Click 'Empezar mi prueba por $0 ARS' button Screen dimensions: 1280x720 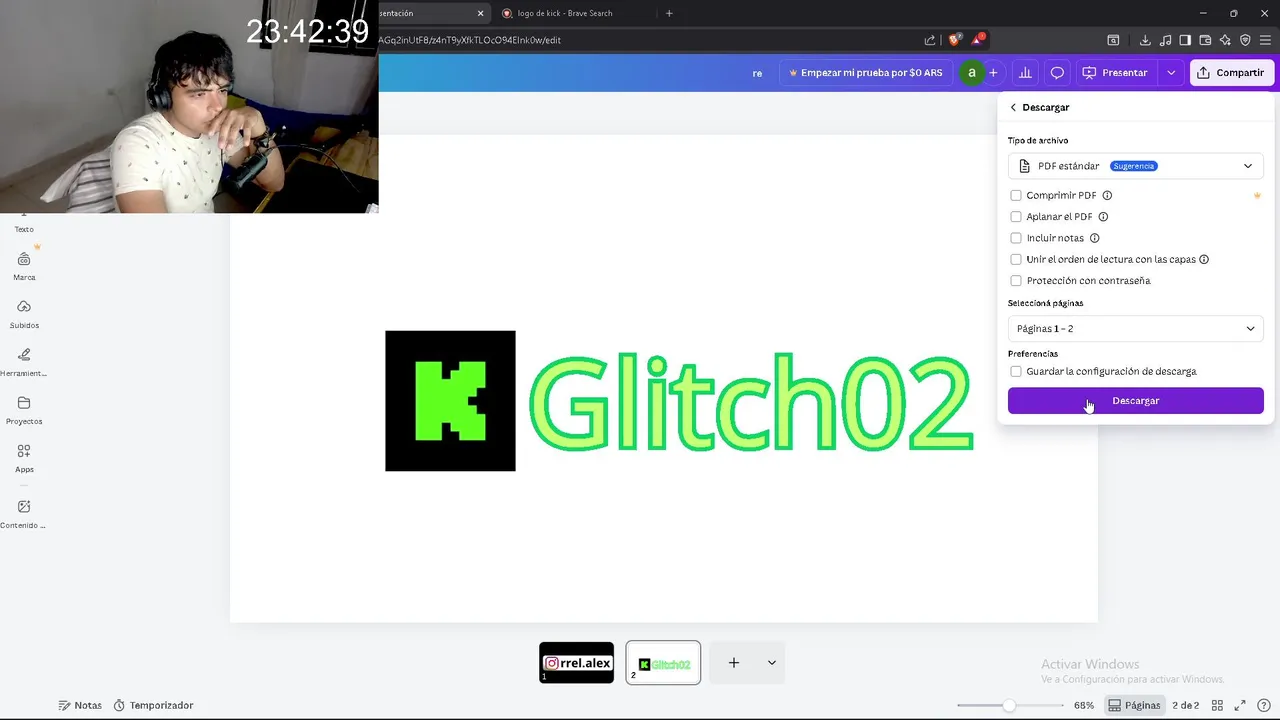click(x=866, y=73)
